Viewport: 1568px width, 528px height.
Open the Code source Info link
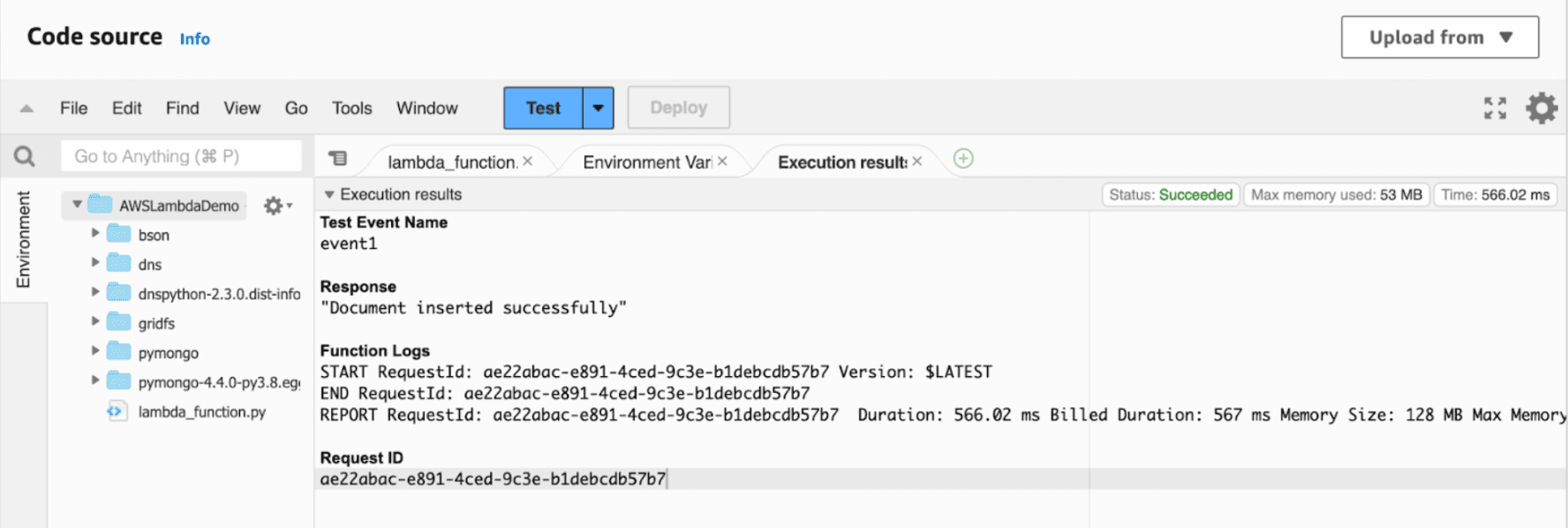click(194, 39)
